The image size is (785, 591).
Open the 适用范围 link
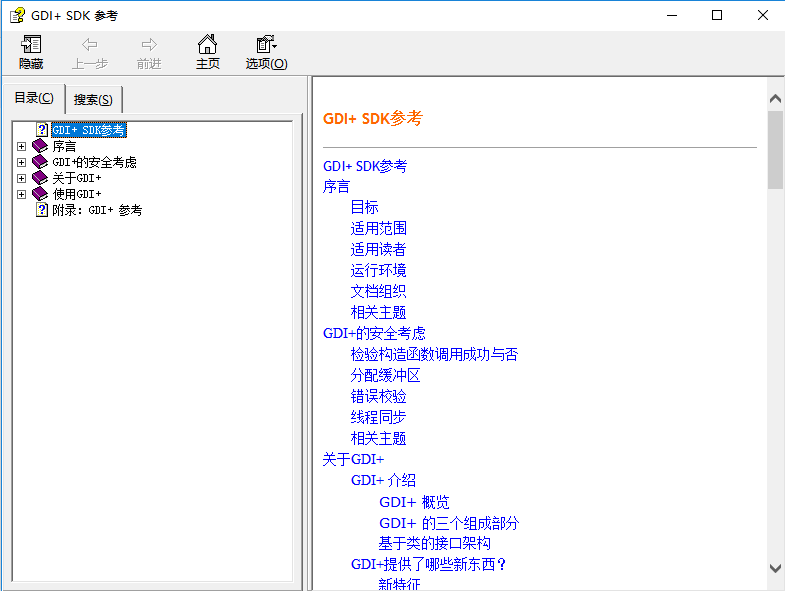tap(378, 228)
